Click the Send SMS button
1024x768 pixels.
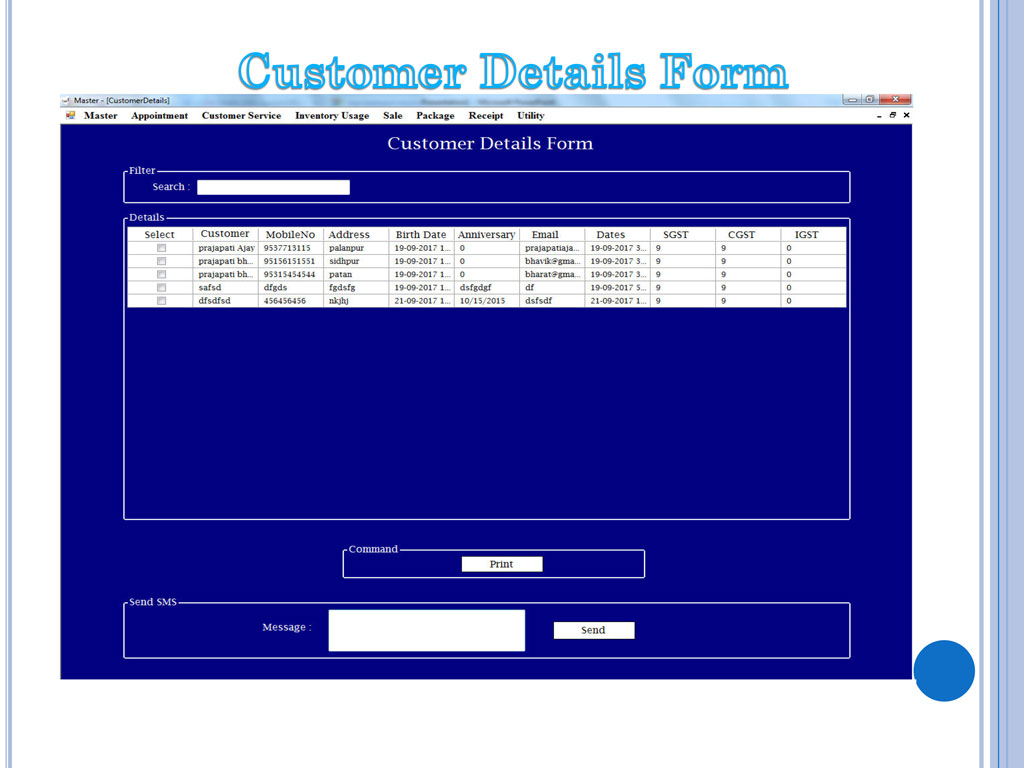(x=594, y=630)
